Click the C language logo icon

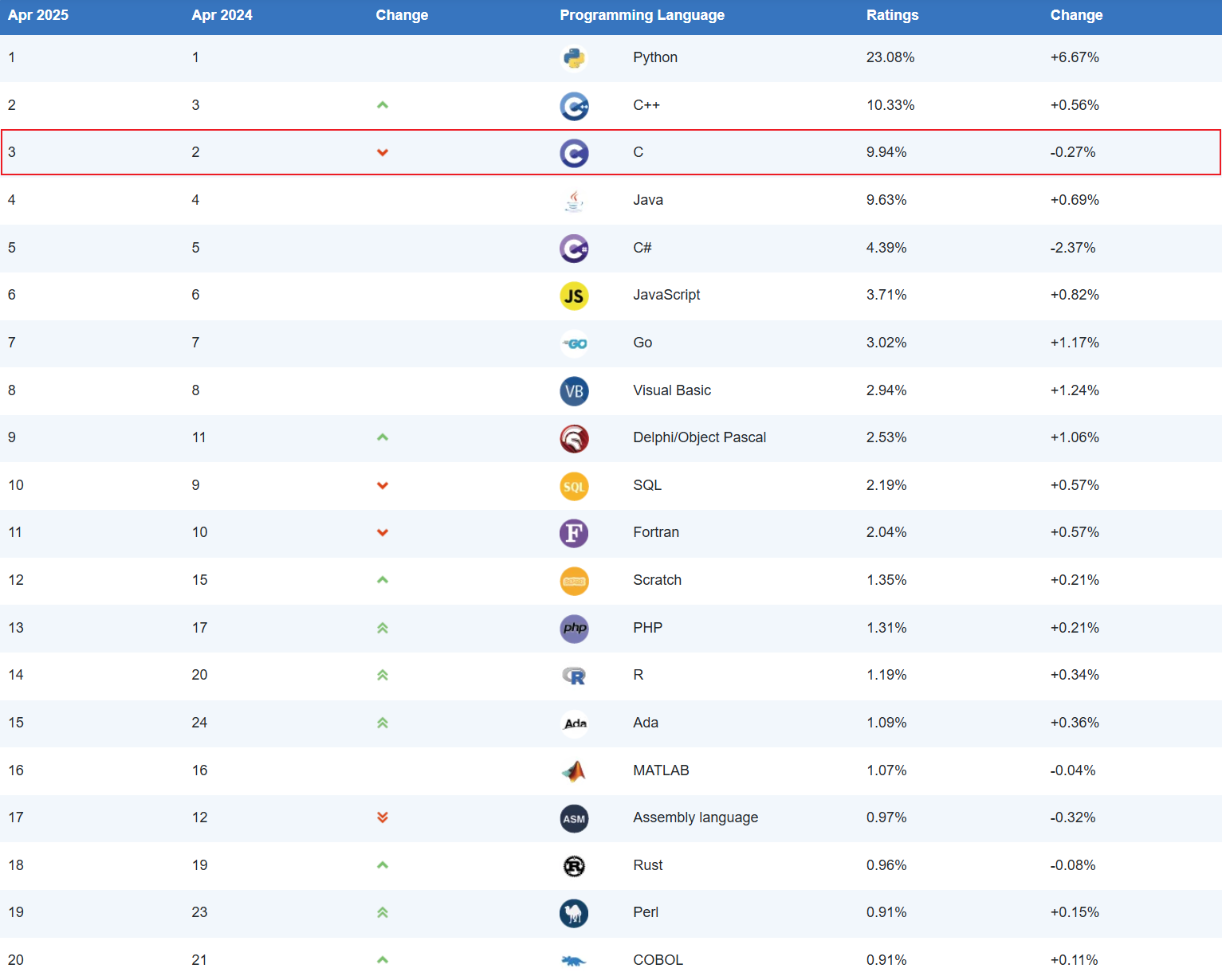(574, 153)
